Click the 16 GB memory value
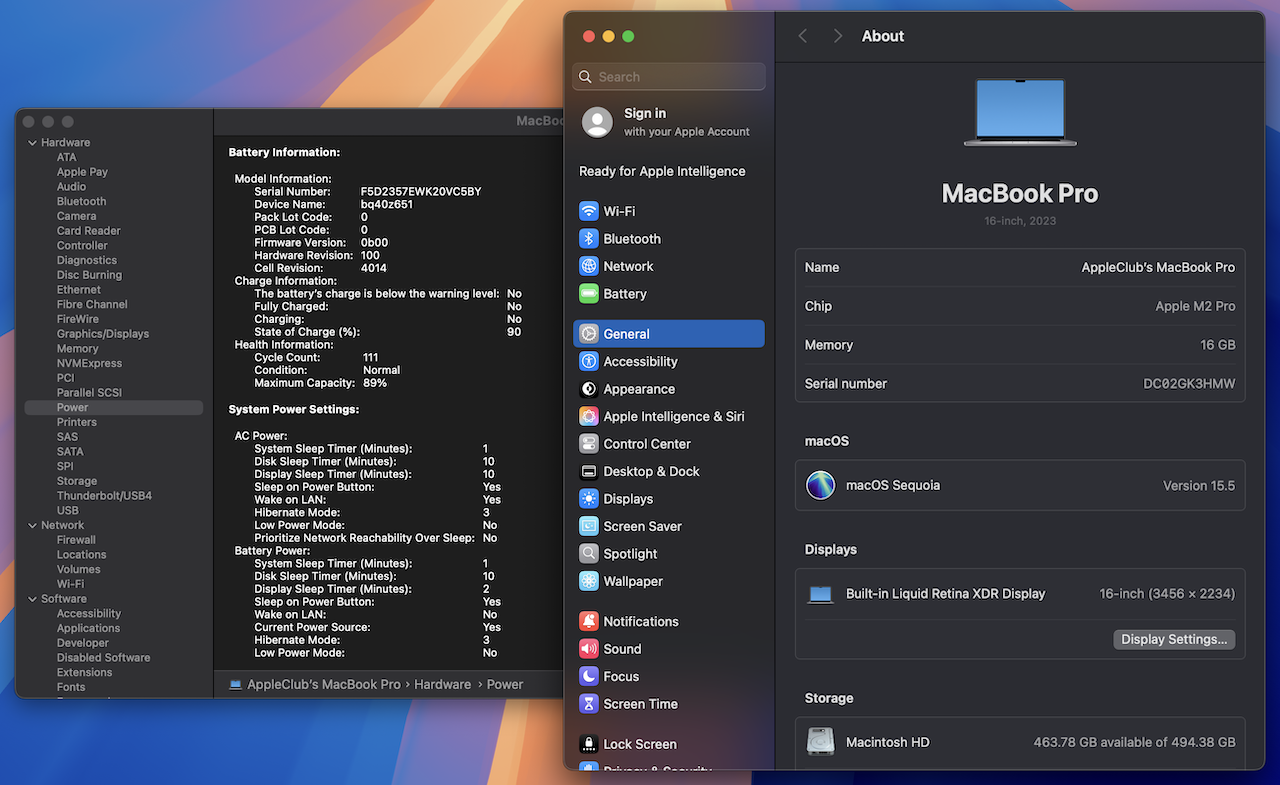 tap(1218, 345)
